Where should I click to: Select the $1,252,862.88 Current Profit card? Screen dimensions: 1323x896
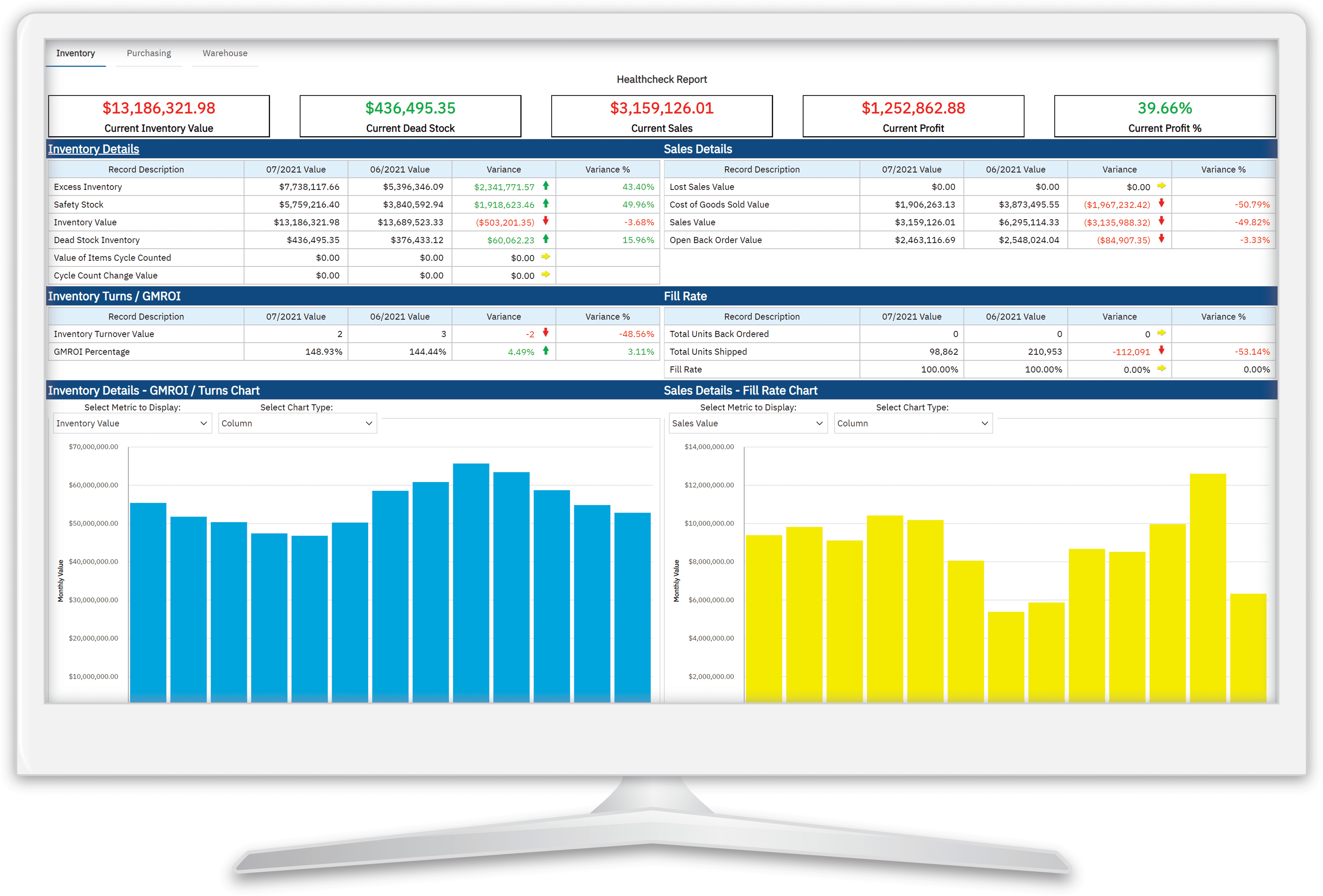(913, 116)
